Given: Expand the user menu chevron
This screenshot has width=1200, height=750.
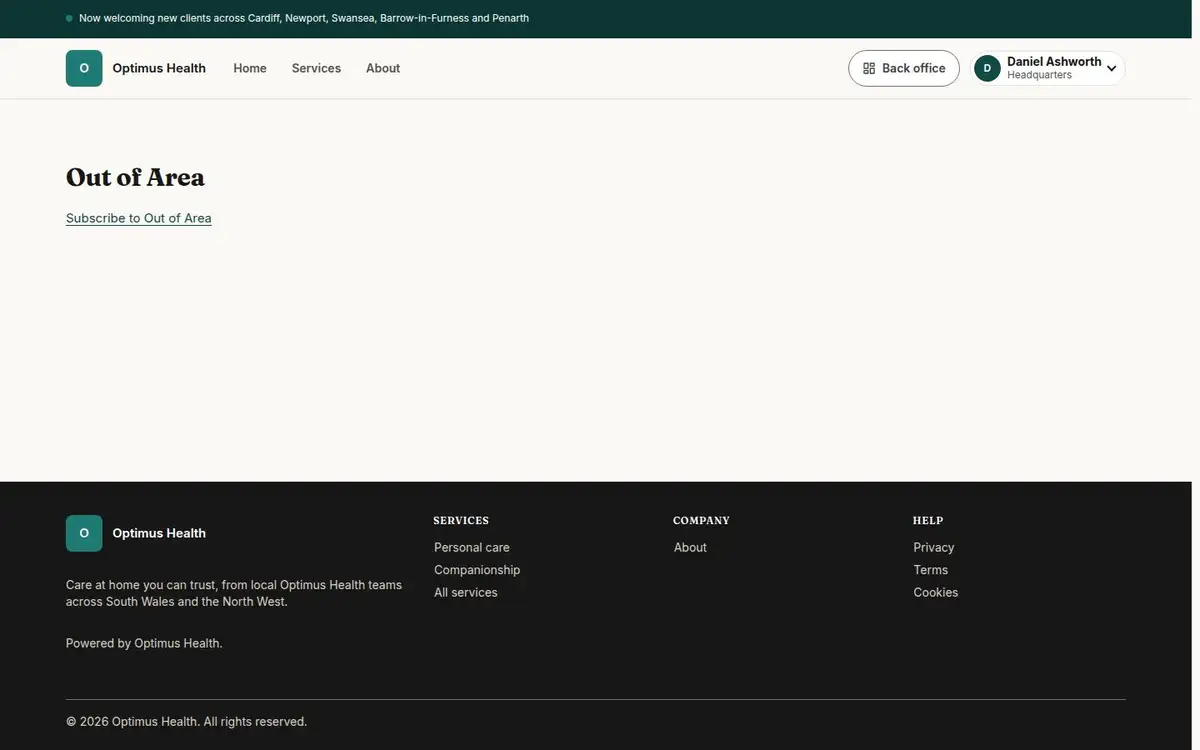Looking at the screenshot, I should click(x=1111, y=69).
